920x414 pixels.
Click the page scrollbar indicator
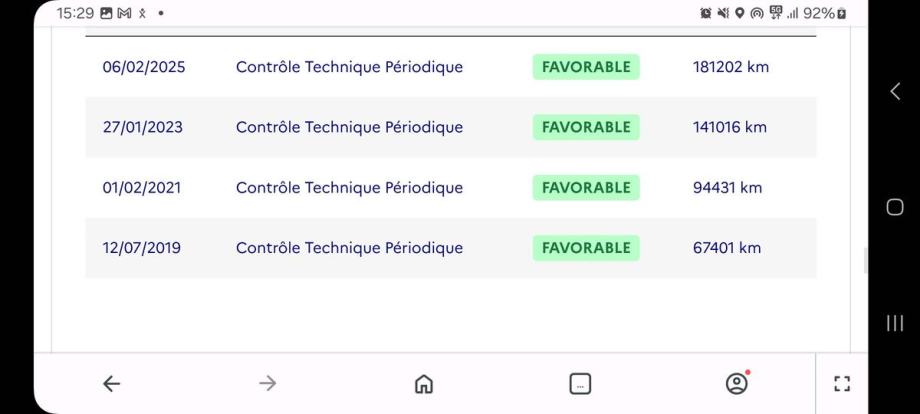click(x=866, y=261)
